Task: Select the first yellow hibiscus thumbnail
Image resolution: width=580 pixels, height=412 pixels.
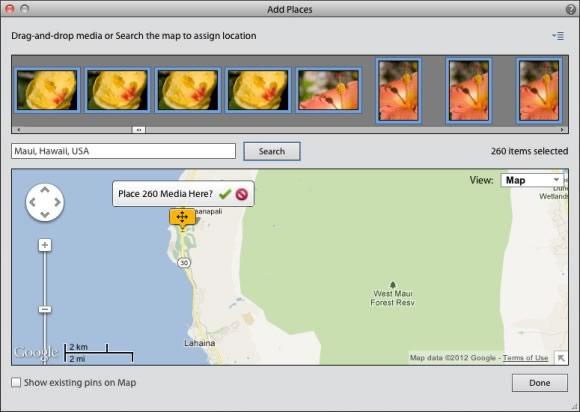Action: [x=47, y=90]
